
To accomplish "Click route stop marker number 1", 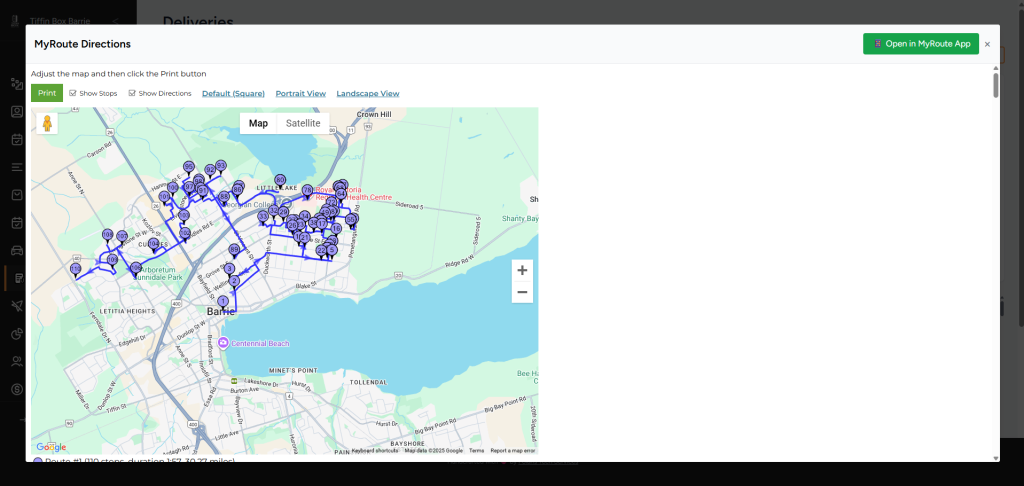I will click(223, 300).
